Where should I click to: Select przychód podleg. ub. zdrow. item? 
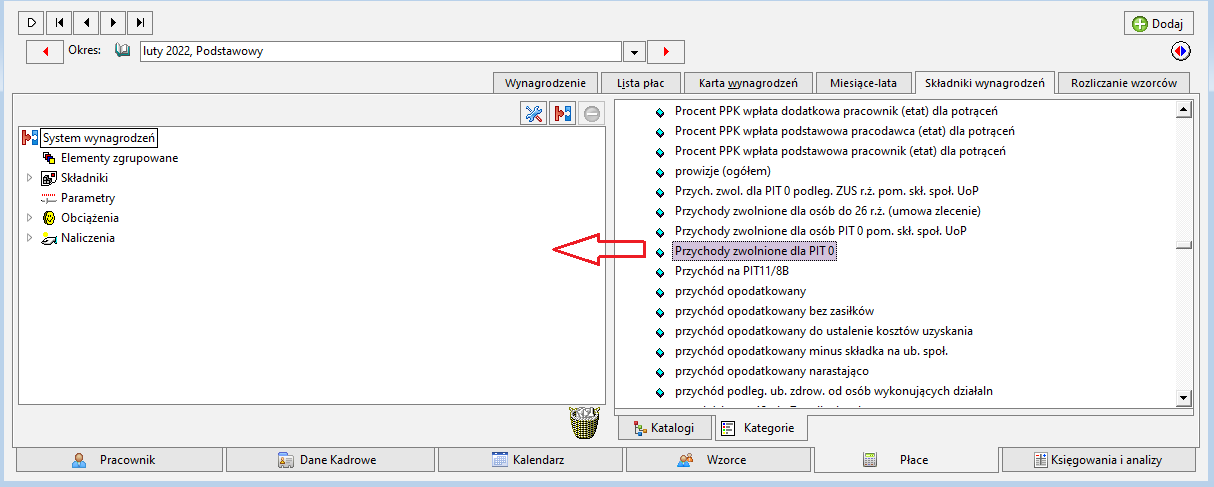833,391
